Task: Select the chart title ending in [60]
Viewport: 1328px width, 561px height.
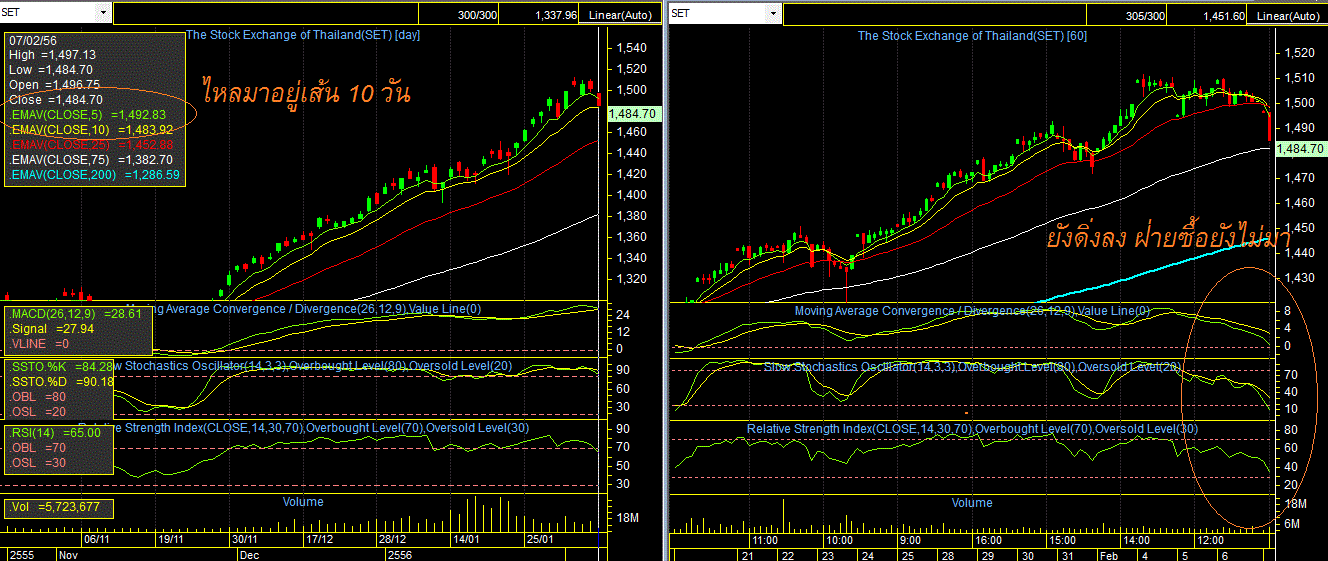Action: click(x=972, y=35)
